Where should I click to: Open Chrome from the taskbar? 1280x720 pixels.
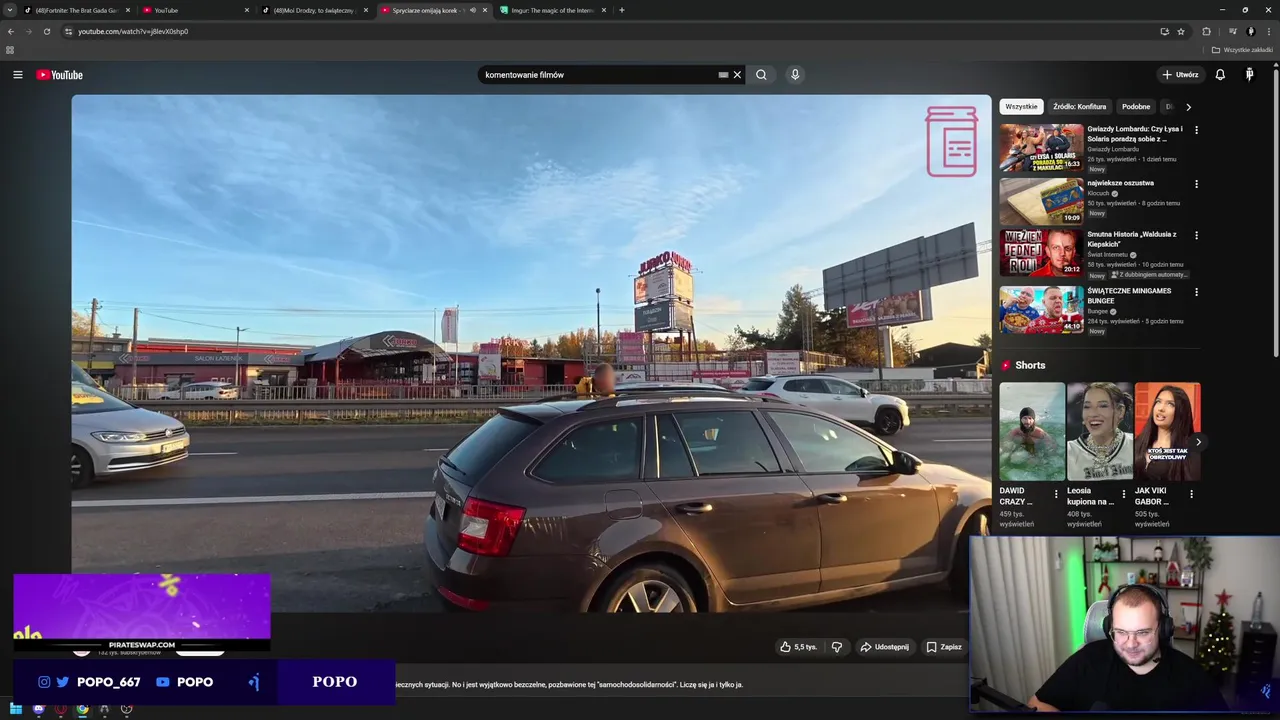(82, 709)
